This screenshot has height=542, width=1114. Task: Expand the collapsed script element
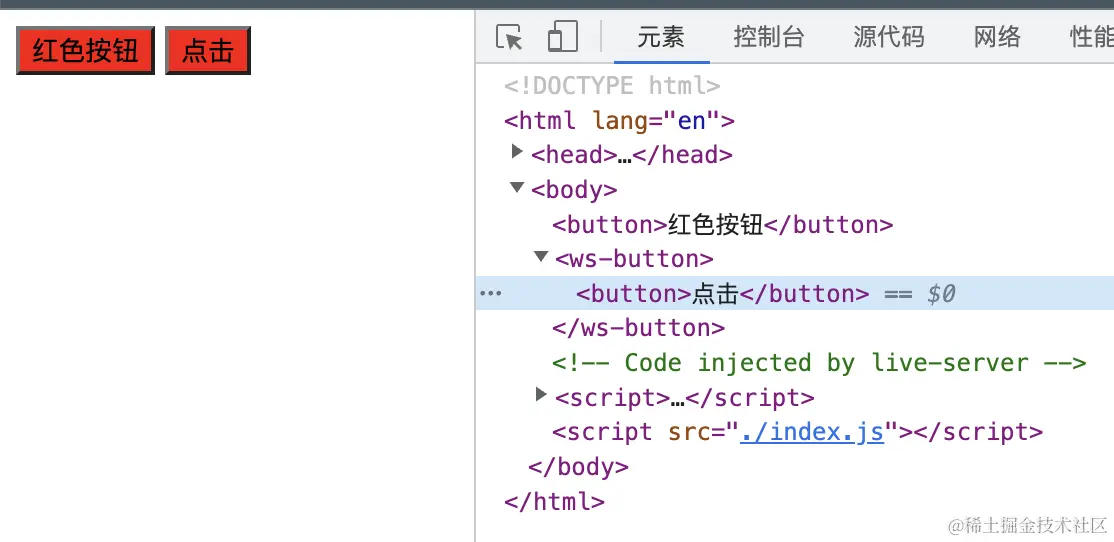coord(541,394)
